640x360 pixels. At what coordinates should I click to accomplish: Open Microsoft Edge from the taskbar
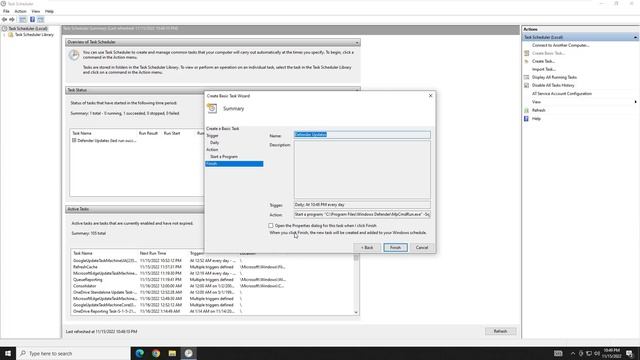click(140, 353)
